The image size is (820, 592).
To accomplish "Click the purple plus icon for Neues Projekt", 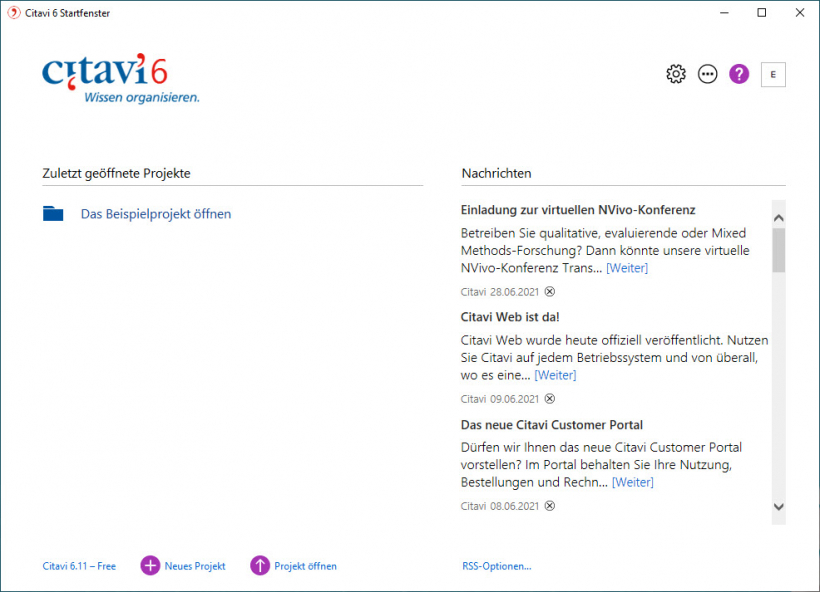I will pos(149,566).
